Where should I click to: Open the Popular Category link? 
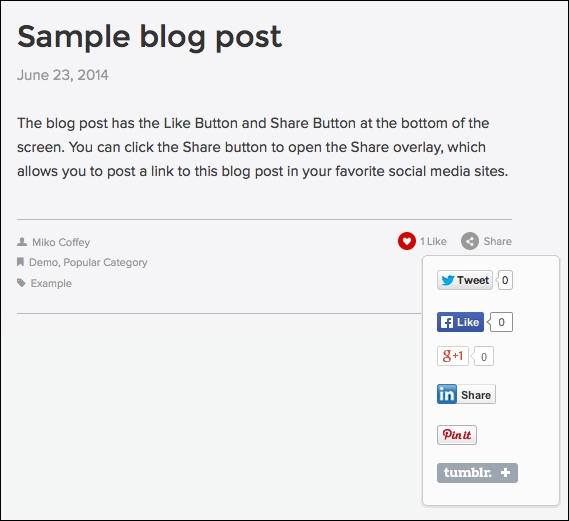(105, 263)
